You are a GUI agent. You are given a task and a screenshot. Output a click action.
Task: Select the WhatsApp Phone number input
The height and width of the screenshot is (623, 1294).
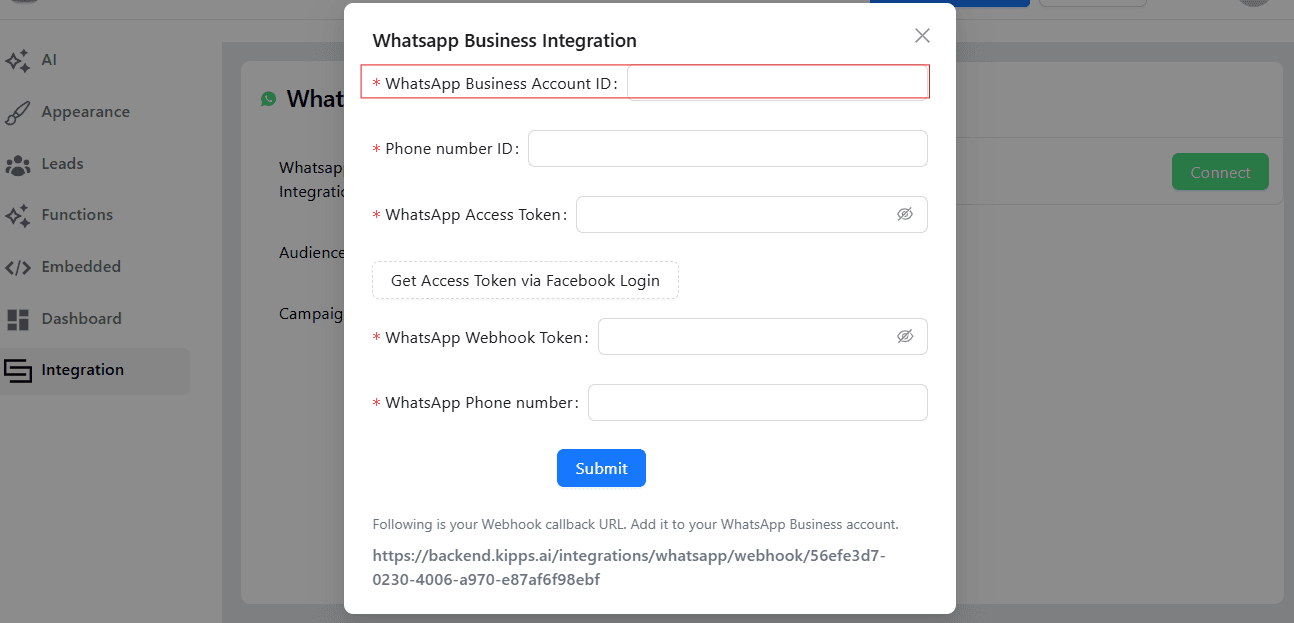pos(757,403)
